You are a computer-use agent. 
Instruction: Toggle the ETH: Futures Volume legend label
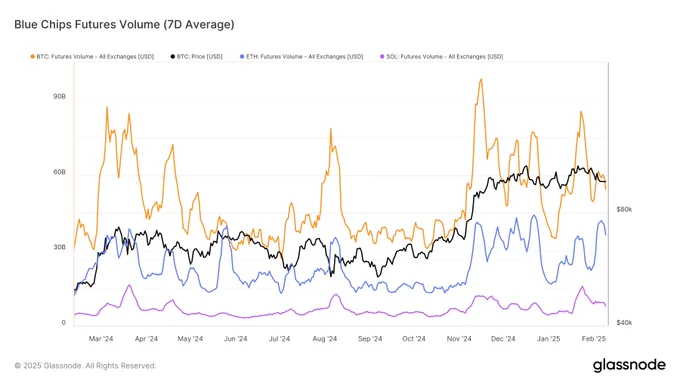[304, 57]
